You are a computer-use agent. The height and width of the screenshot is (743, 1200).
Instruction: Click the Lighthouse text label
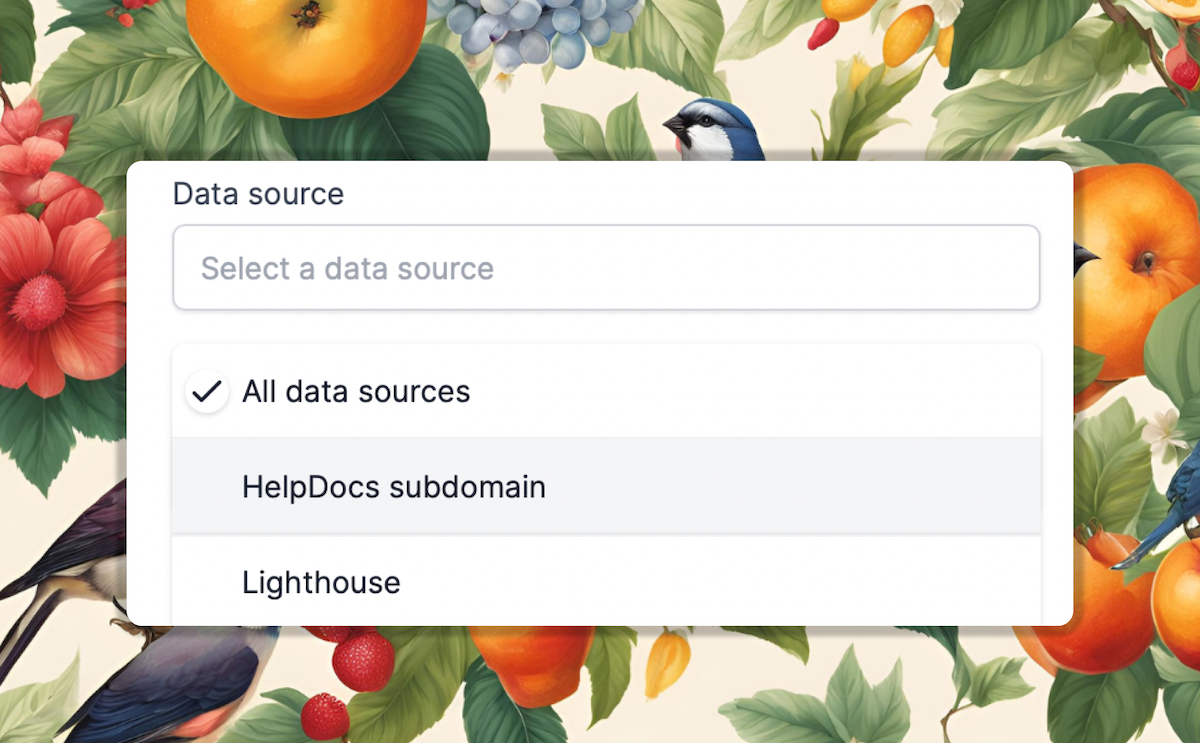coord(321,582)
